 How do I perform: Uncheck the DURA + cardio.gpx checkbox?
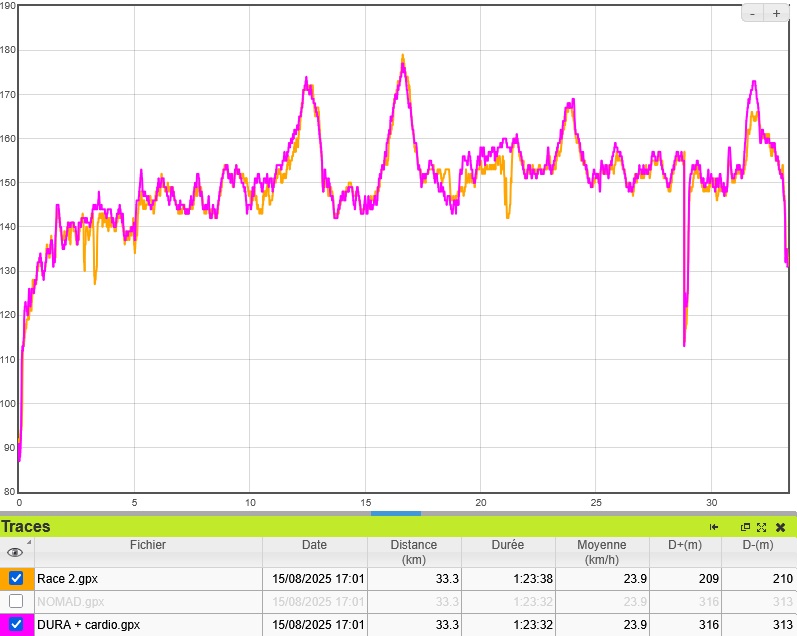pyautogui.click(x=16, y=624)
